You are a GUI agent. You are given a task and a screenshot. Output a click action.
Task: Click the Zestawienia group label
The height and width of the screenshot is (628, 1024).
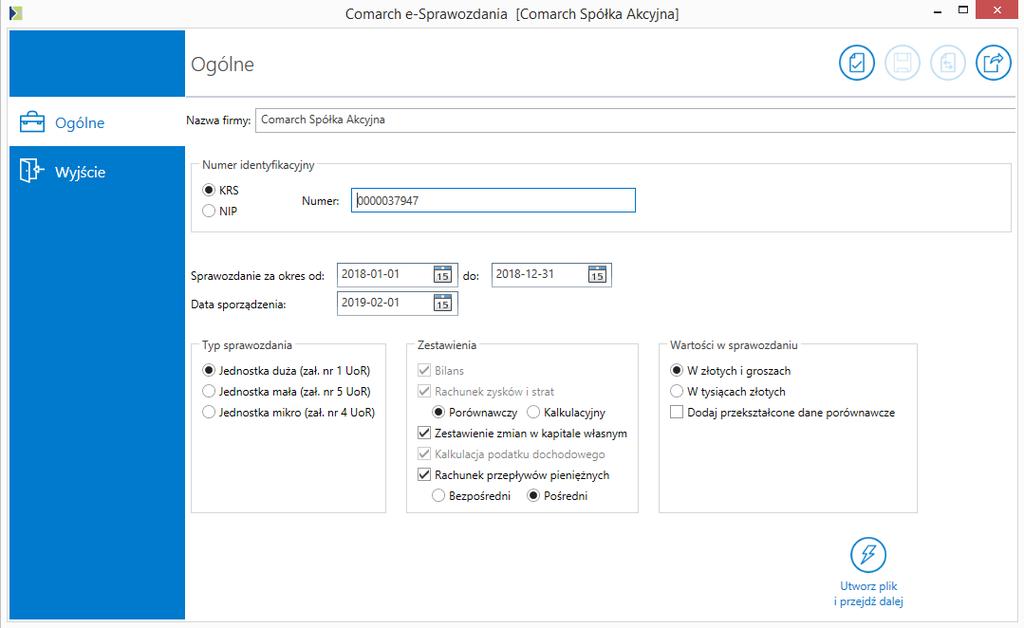point(447,345)
